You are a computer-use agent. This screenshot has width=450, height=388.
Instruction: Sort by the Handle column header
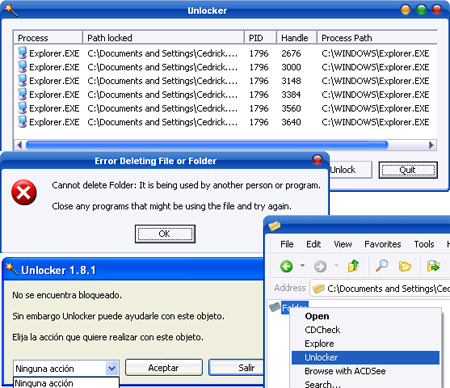coord(297,38)
